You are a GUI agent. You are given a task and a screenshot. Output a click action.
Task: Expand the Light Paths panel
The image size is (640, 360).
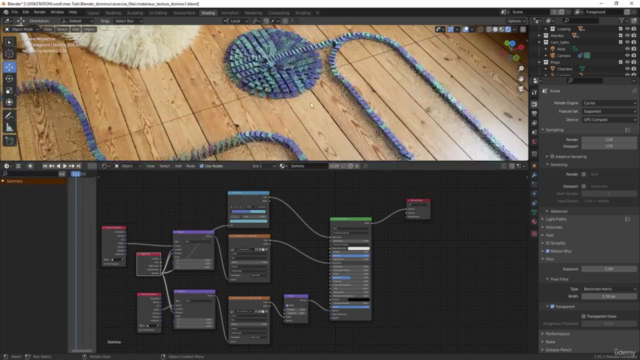[x=556, y=219]
